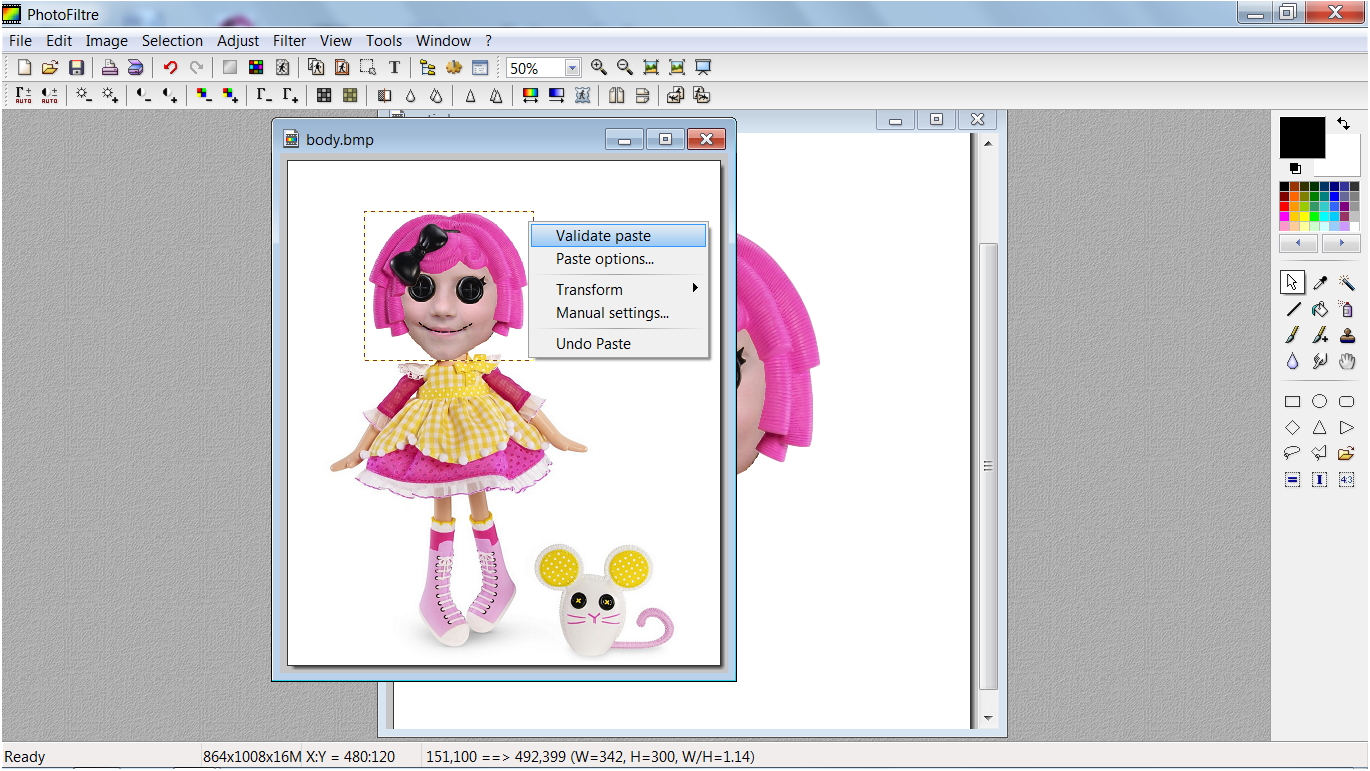Apply Auto levels from the toolbar
Screen dimensions: 1370x771
click(x=23, y=95)
